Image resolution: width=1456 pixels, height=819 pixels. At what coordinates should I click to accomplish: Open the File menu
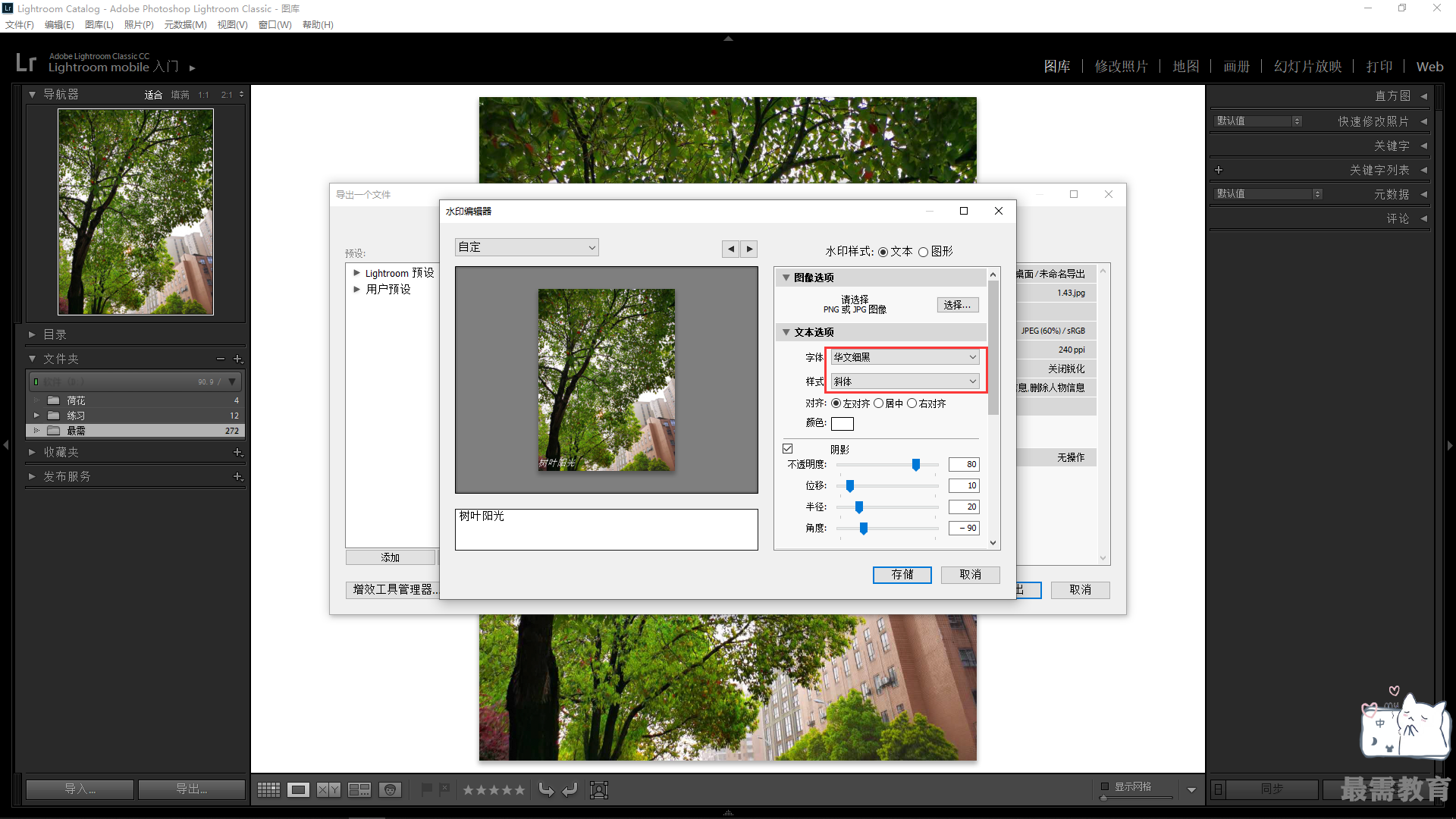(20, 24)
